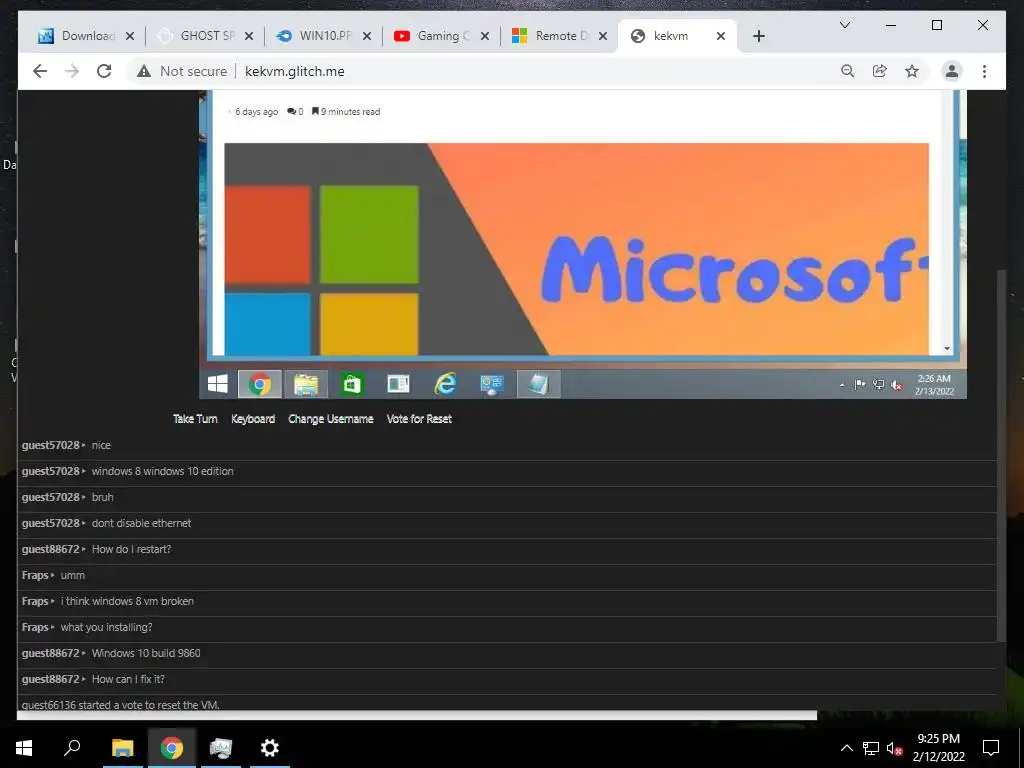Image resolution: width=1024 pixels, height=768 pixels.
Task: Click chat message 'Windows 10 build 9860'
Action: pyautogui.click(x=146, y=653)
